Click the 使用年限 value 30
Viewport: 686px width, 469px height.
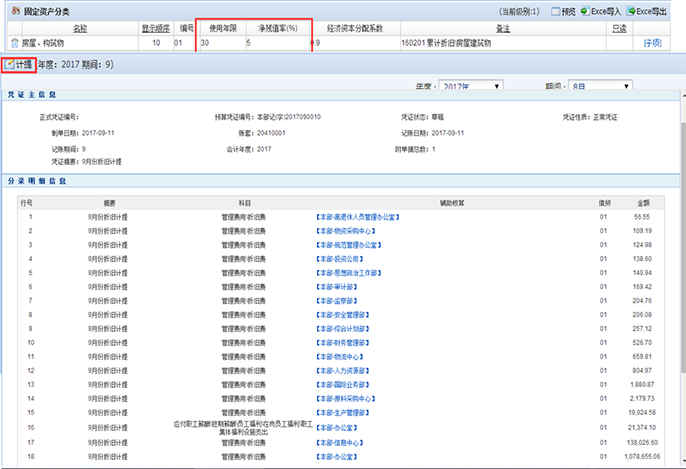205,43
